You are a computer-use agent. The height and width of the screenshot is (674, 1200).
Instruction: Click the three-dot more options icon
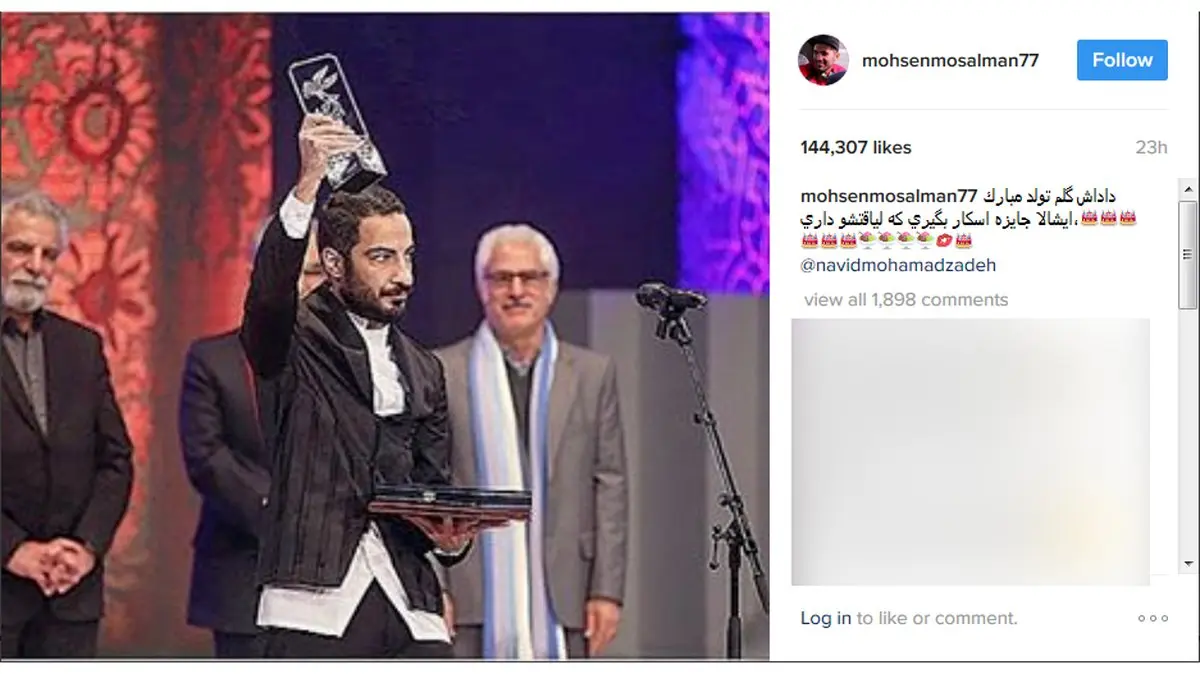[1152, 619]
